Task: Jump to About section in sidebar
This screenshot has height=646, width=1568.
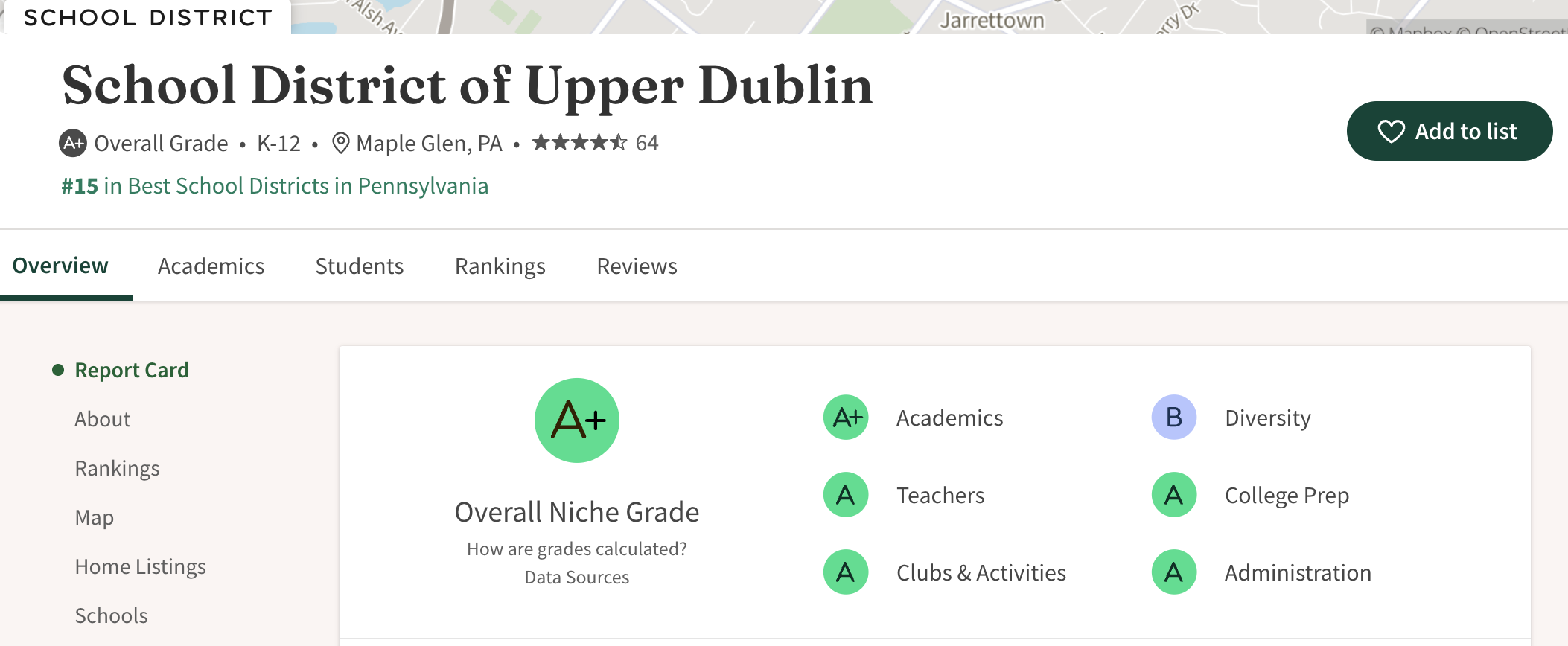Action: pos(103,420)
